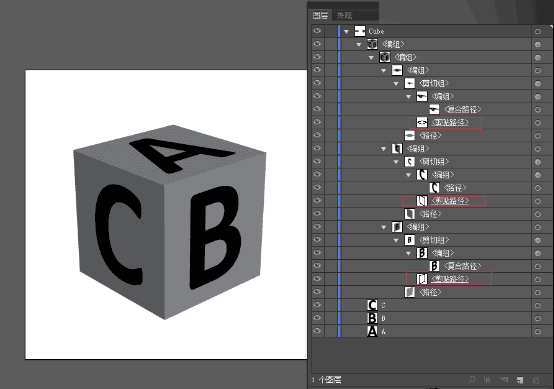Click the Delete Selection trash icon
Viewport: 554px width, 389px height.
tap(536, 380)
